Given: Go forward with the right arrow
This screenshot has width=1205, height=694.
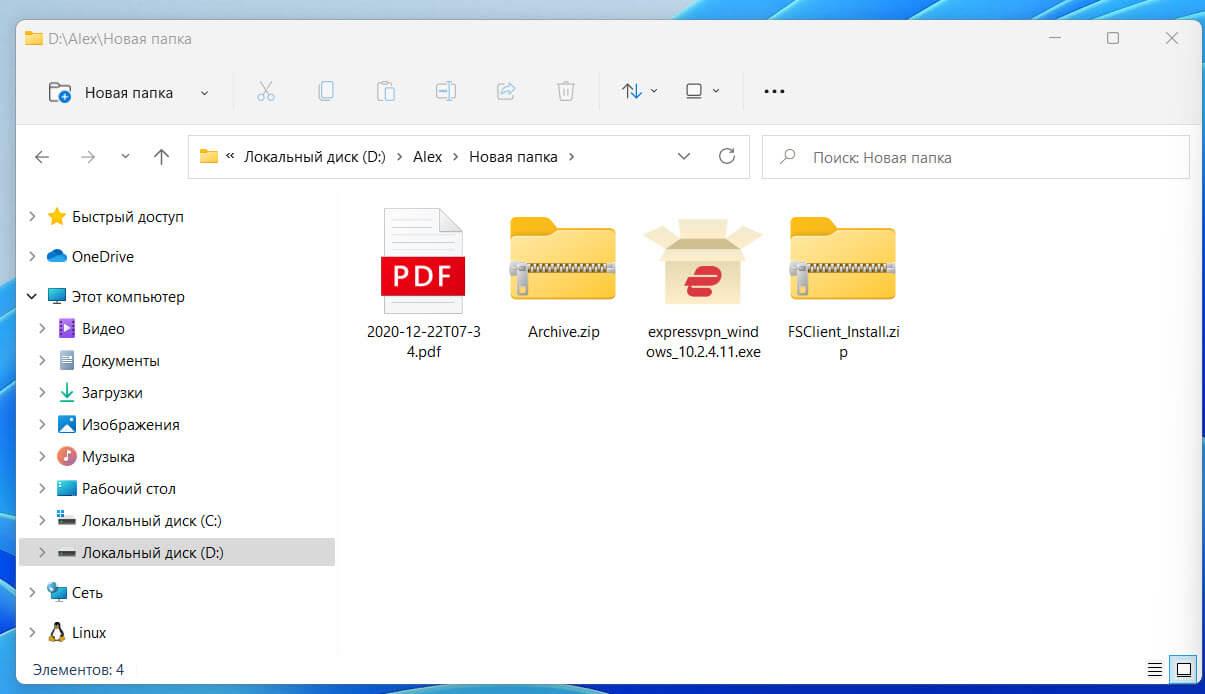Looking at the screenshot, I should click(88, 157).
